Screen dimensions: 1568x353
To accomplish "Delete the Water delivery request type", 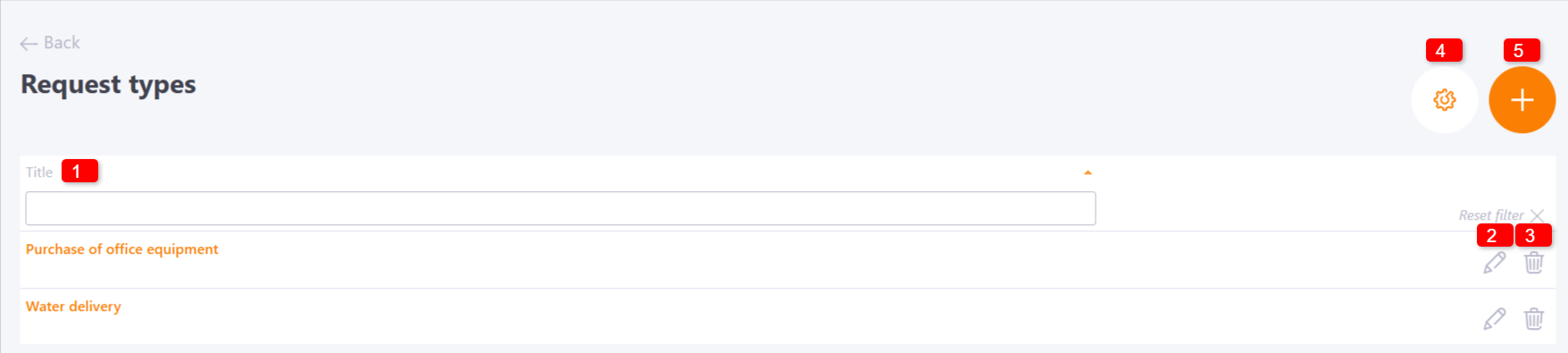I will (1533, 319).
